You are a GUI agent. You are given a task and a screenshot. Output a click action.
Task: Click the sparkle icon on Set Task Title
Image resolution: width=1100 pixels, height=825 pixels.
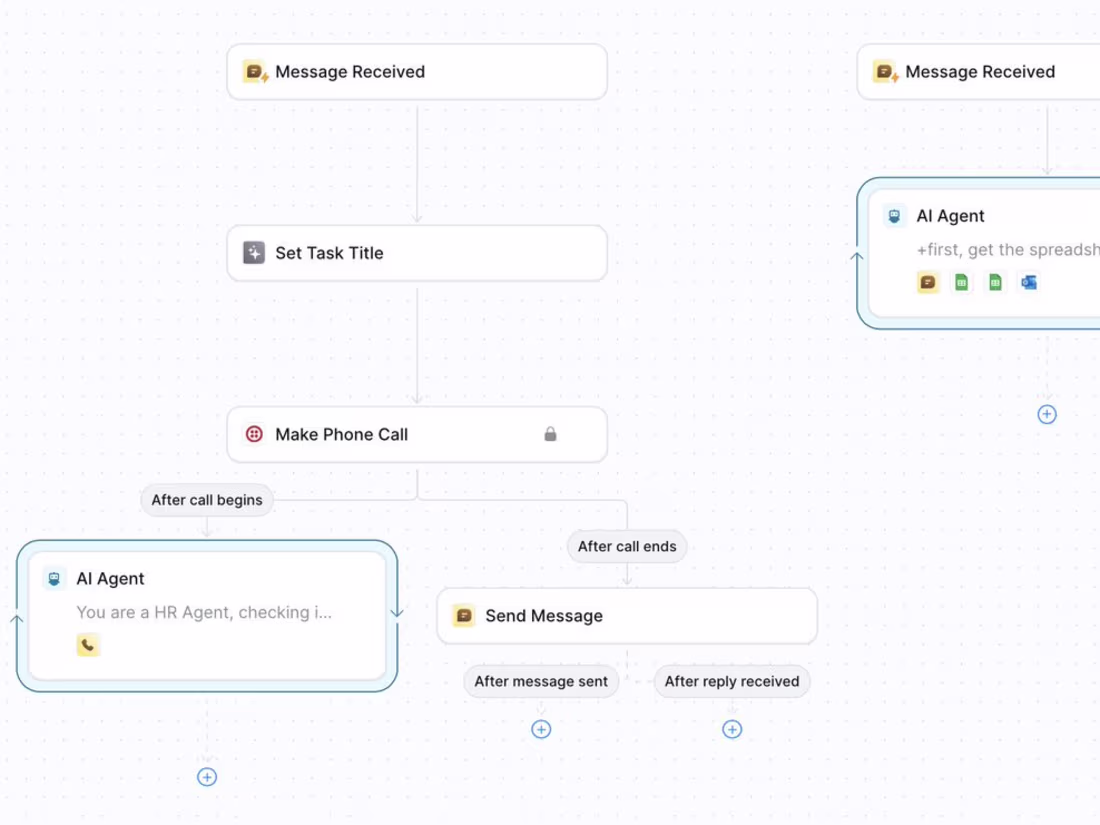click(254, 253)
